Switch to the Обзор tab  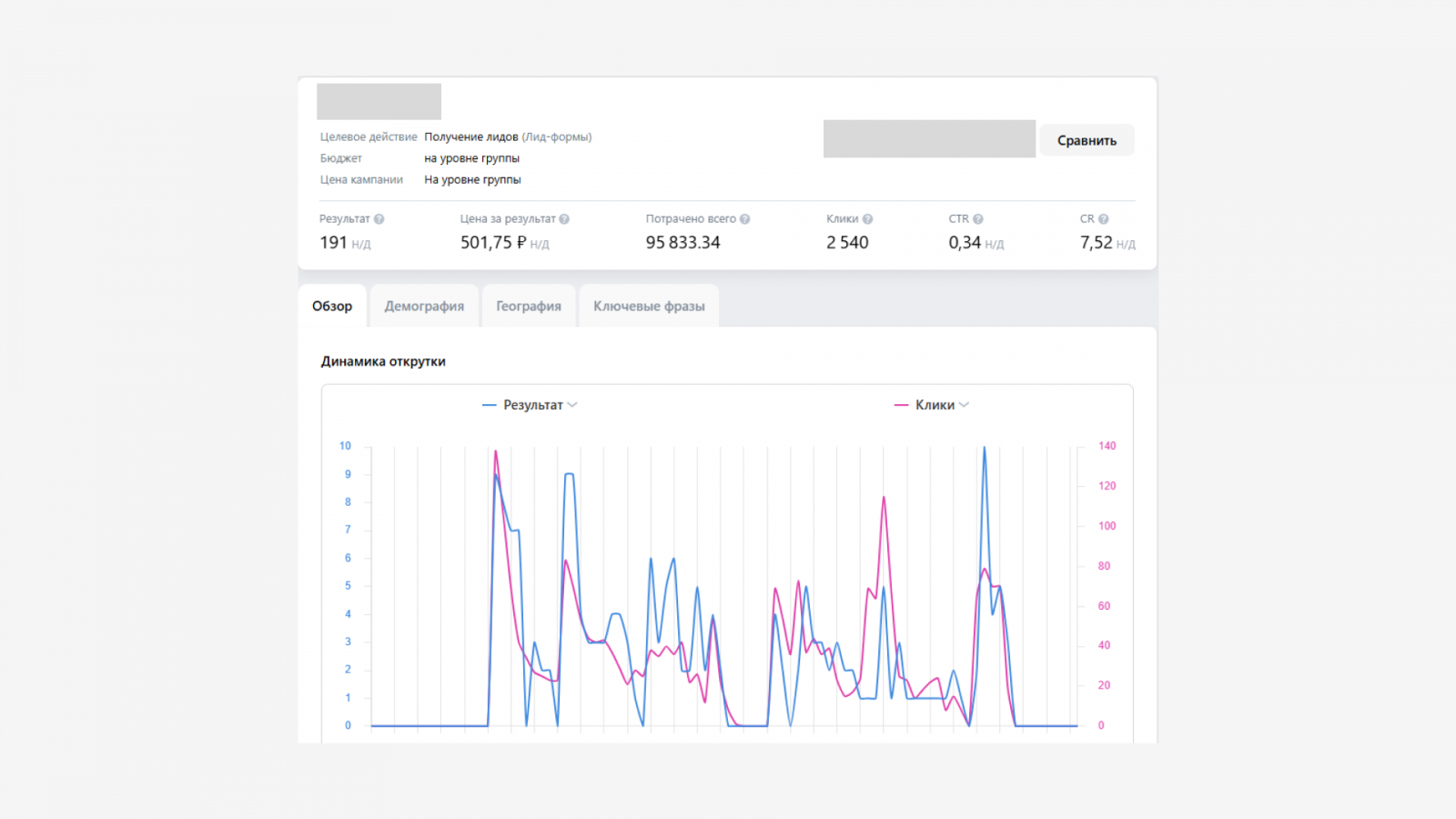click(332, 307)
